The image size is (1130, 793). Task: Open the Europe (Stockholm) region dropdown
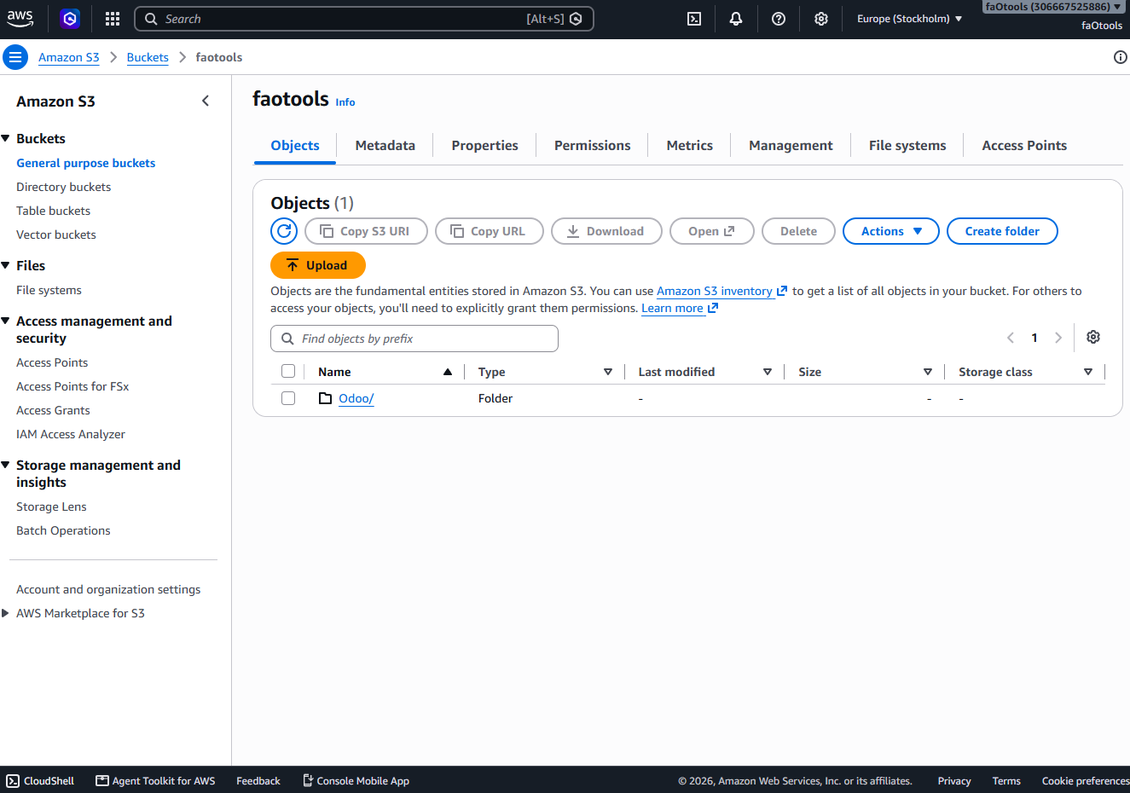[909, 19]
